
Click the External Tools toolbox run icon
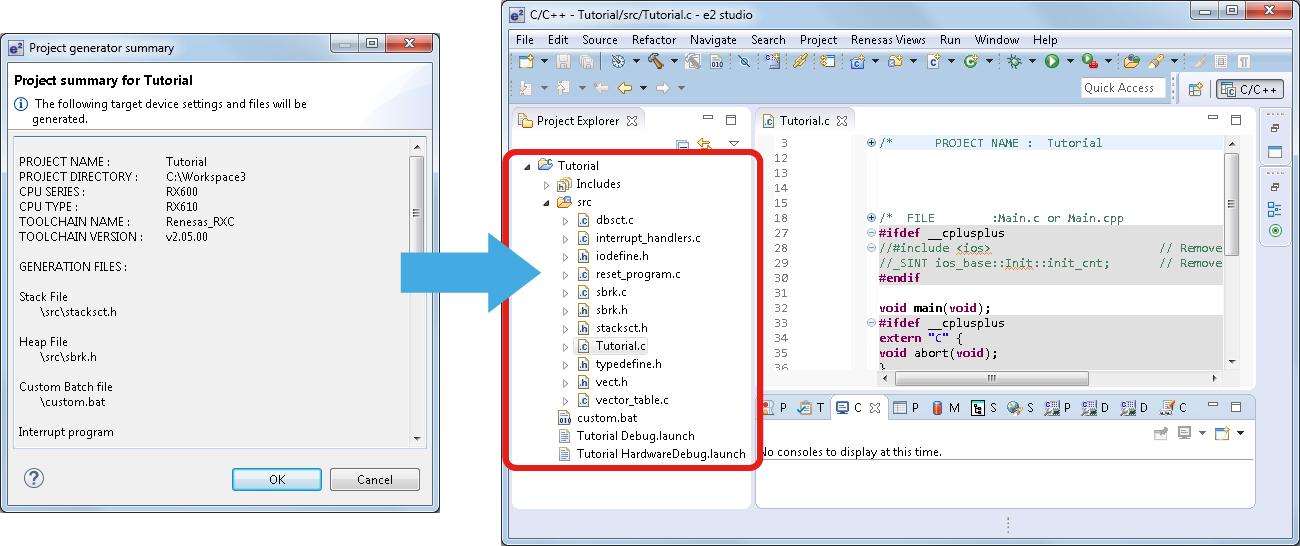[1089, 62]
